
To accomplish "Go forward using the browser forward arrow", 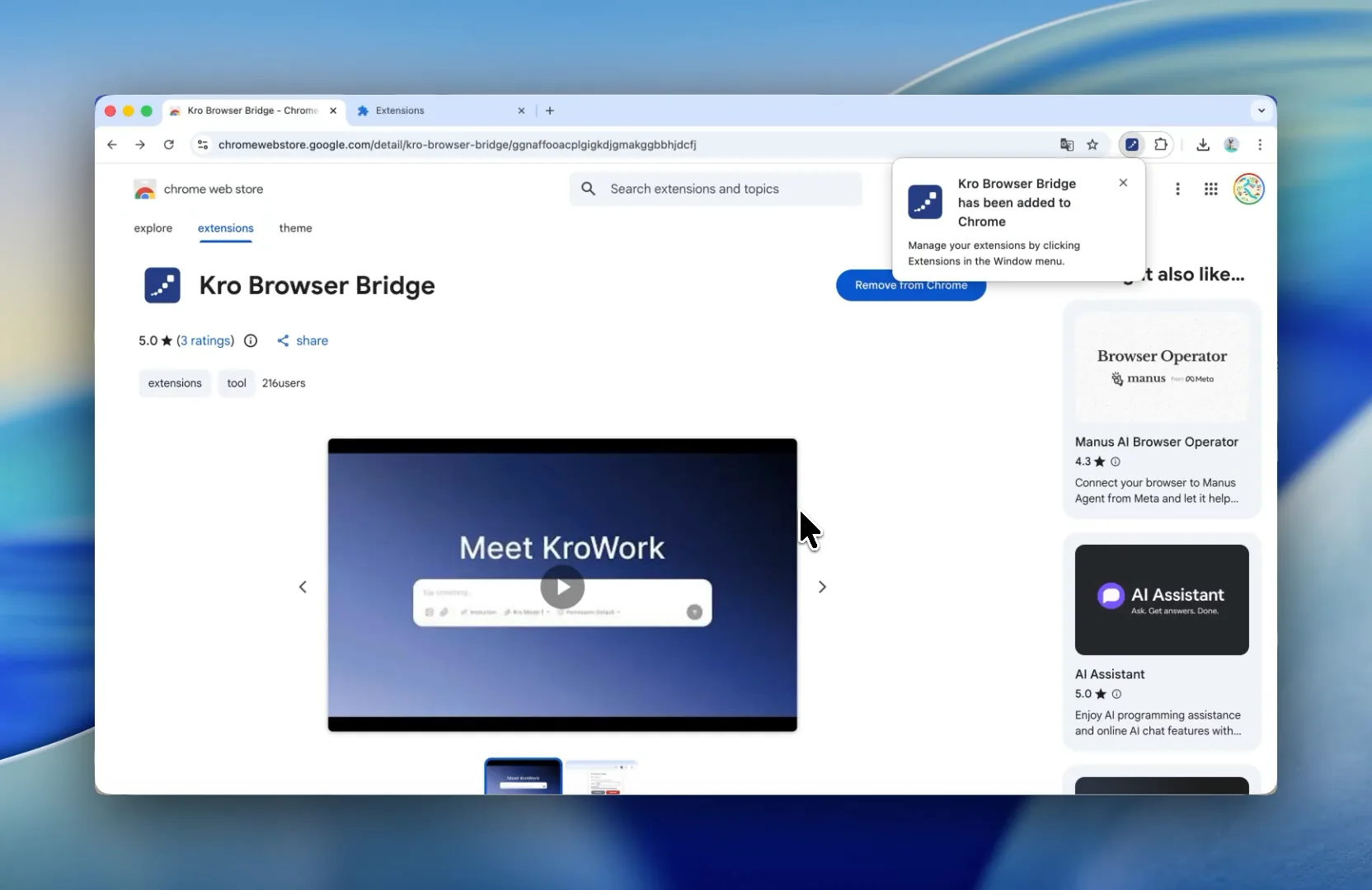I will (x=140, y=144).
